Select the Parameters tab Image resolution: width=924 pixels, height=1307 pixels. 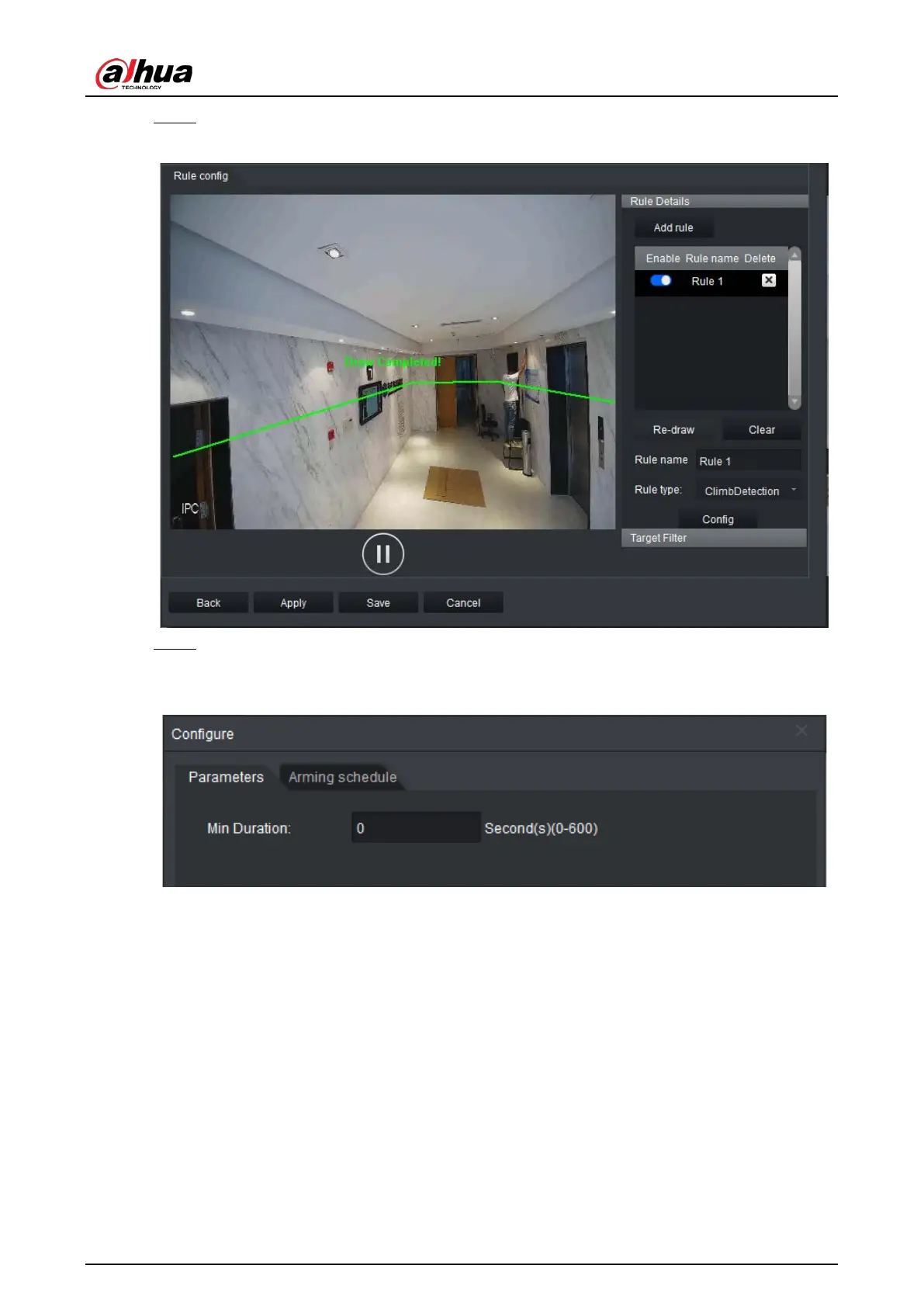[226, 777]
